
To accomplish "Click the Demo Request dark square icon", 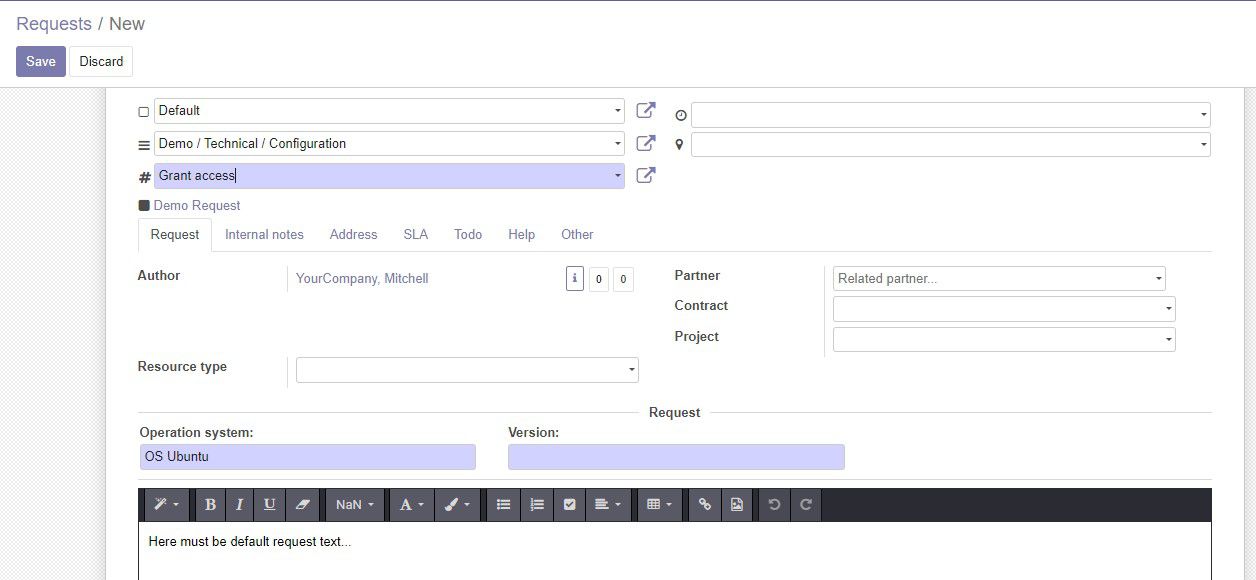I will coord(144,205).
